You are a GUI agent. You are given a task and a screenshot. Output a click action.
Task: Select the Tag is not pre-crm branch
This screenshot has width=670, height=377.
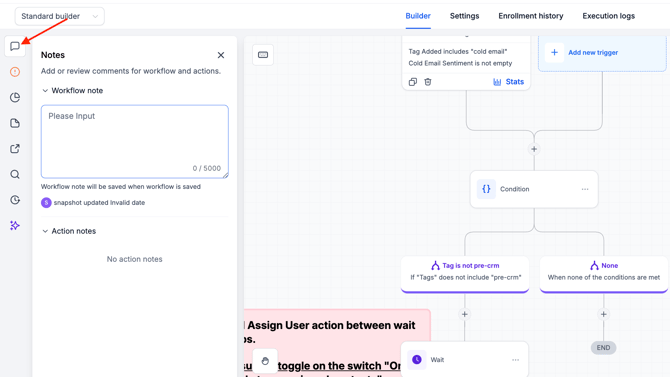pos(465,274)
